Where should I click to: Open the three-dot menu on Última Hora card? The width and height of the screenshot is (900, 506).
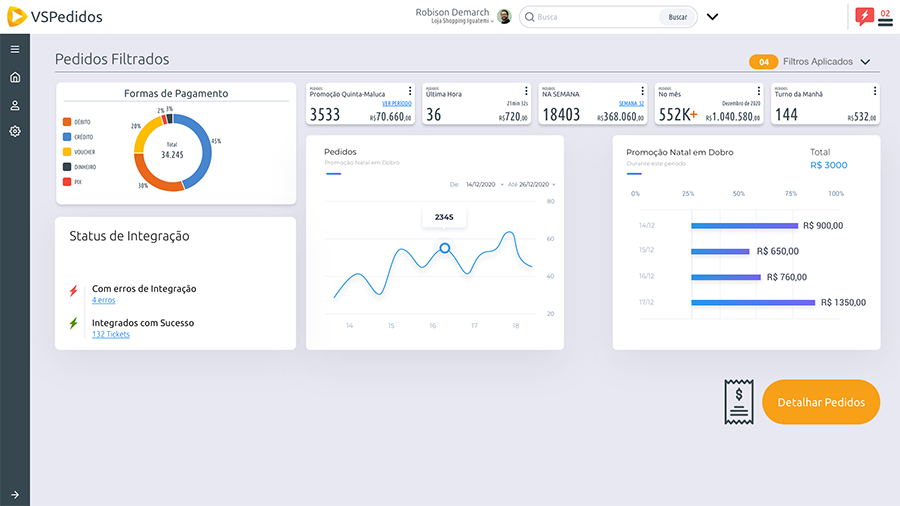[x=526, y=91]
